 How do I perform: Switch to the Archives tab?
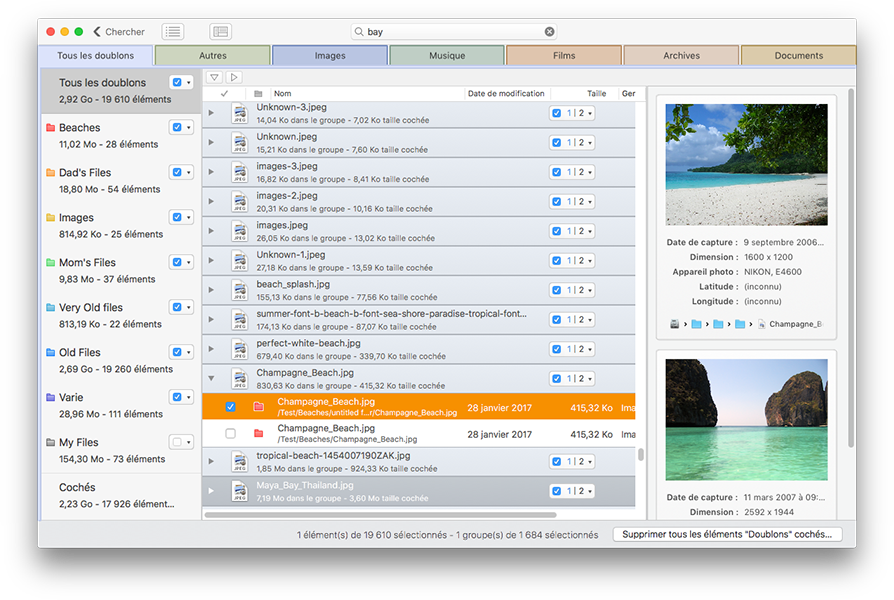tap(681, 55)
